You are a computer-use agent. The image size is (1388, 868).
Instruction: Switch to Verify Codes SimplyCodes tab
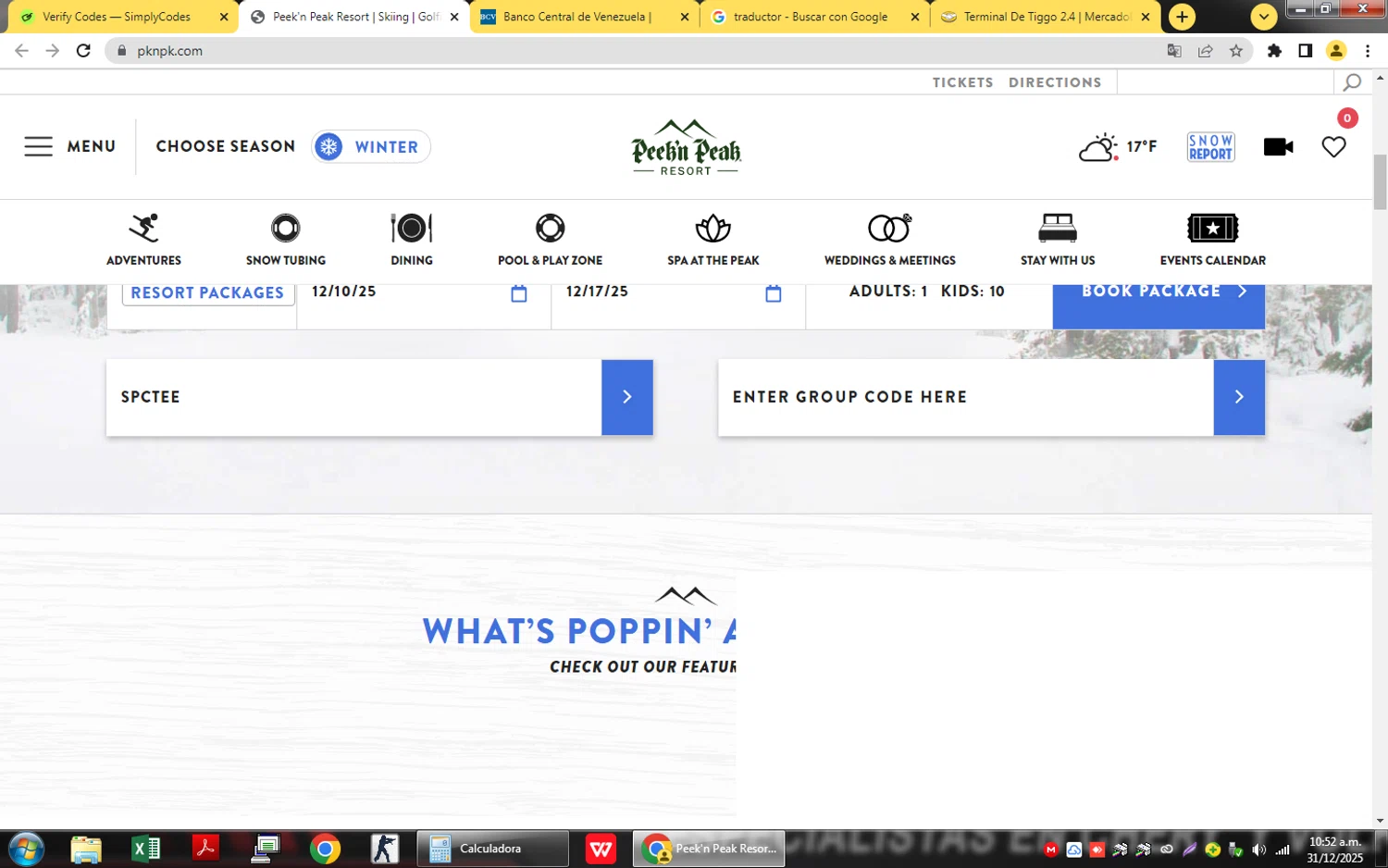117,17
